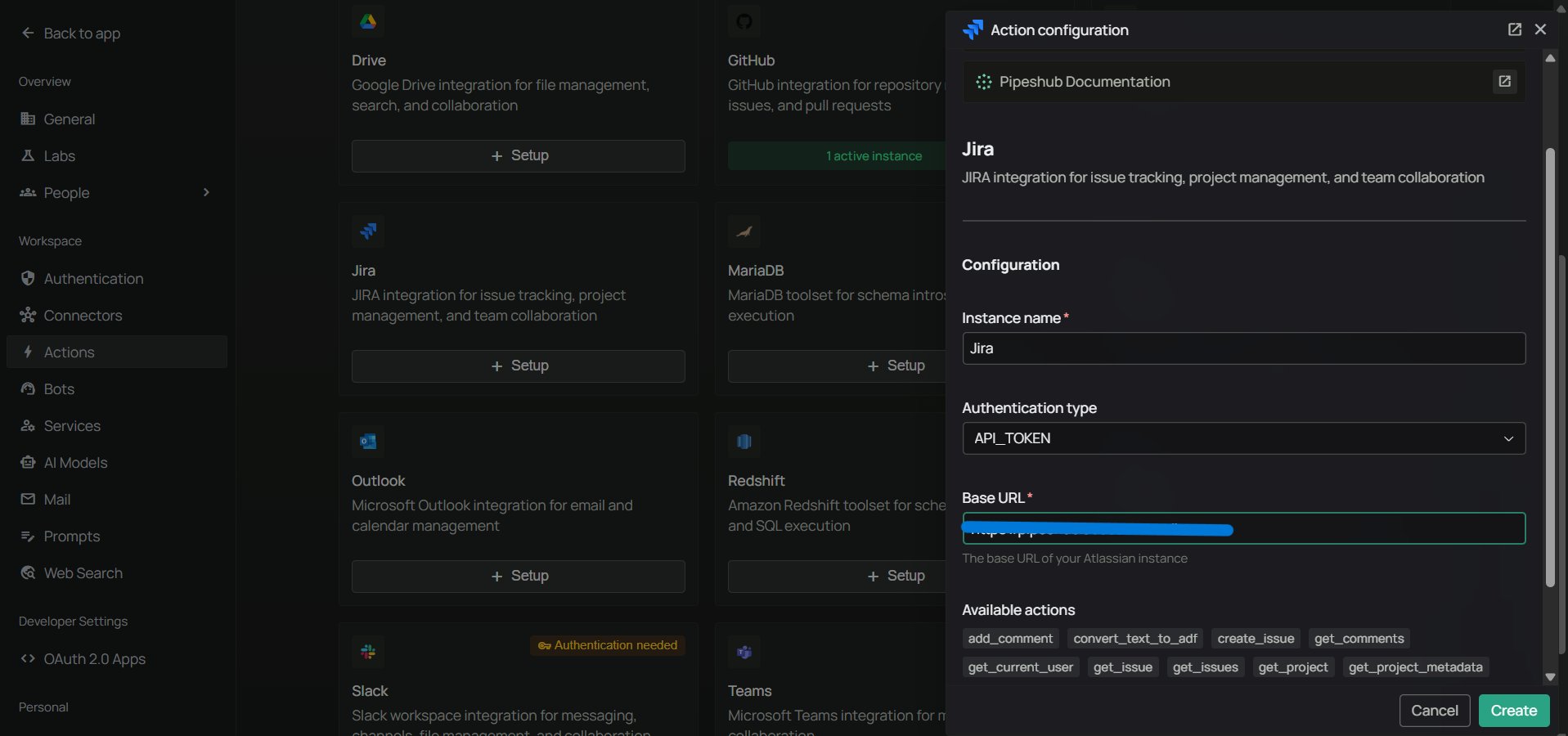The height and width of the screenshot is (736, 1568).
Task: Click the MariaDB logo icon
Action: 744,231
